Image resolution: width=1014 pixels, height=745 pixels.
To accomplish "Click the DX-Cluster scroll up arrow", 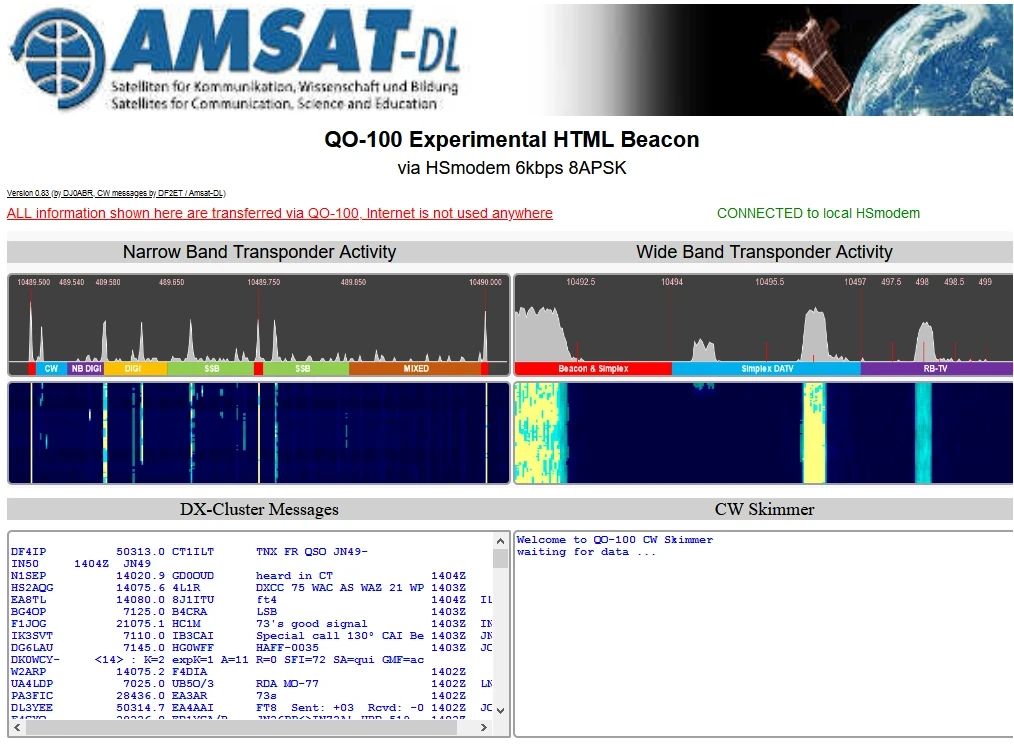I will coord(501,541).
